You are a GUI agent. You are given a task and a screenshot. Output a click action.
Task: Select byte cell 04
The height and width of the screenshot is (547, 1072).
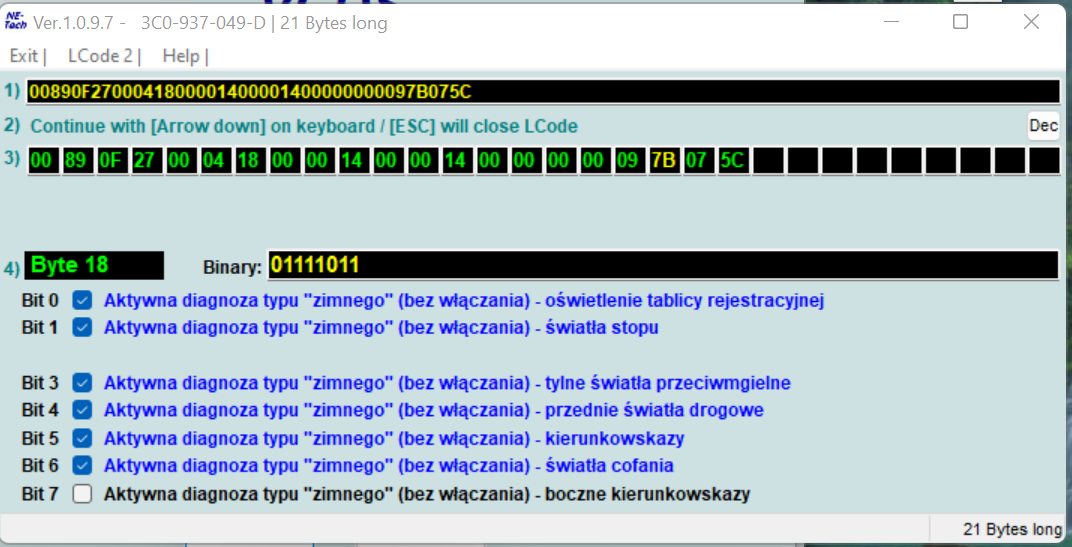tap(216, 161)
